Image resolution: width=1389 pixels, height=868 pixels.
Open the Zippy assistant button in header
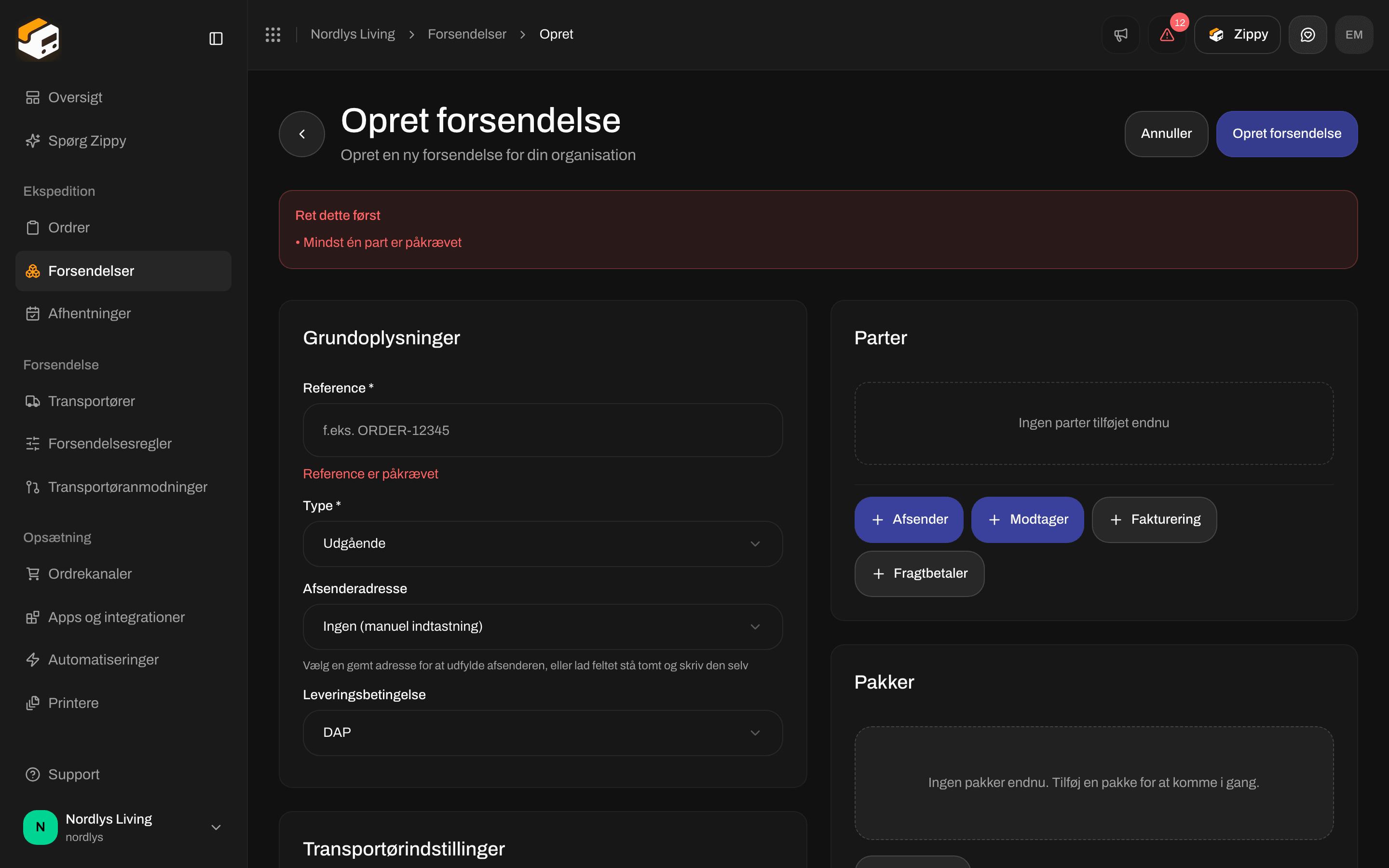pos(1238,34)
